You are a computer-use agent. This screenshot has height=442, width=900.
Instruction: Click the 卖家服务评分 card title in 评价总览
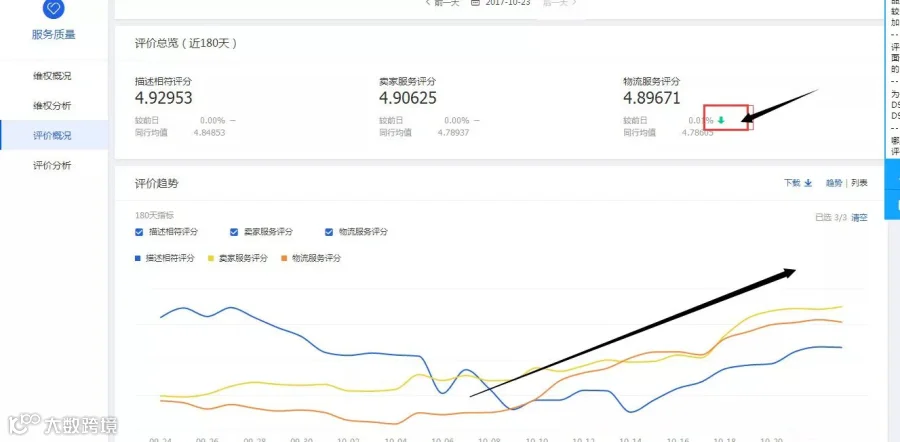point(408,82)
